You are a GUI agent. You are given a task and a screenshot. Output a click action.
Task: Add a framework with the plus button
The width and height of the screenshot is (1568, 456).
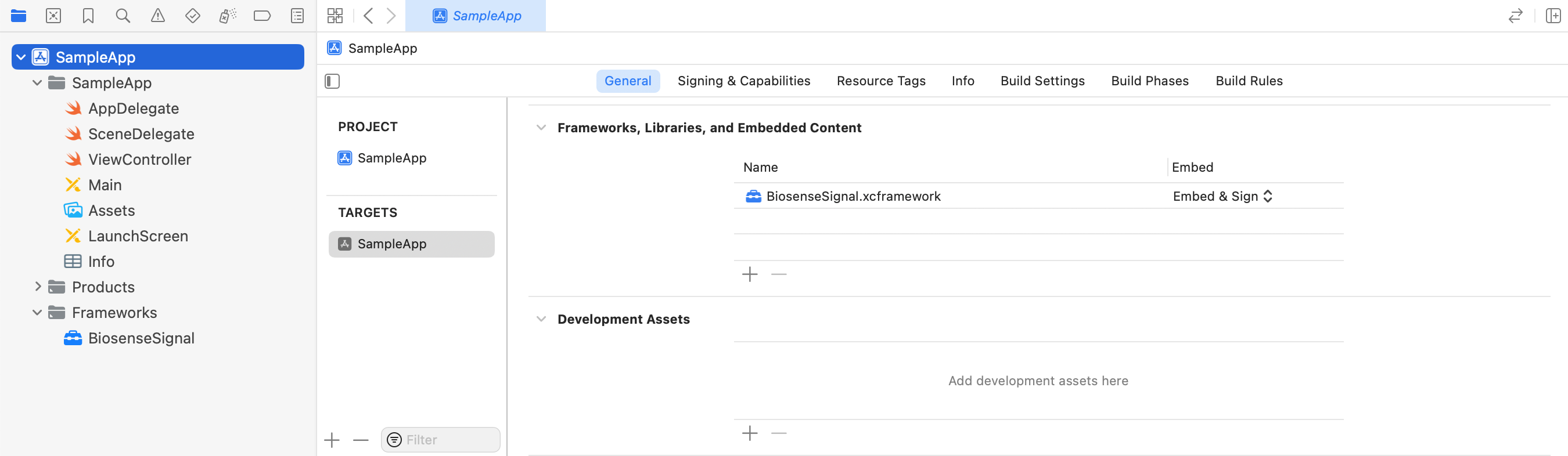(750, 275)
